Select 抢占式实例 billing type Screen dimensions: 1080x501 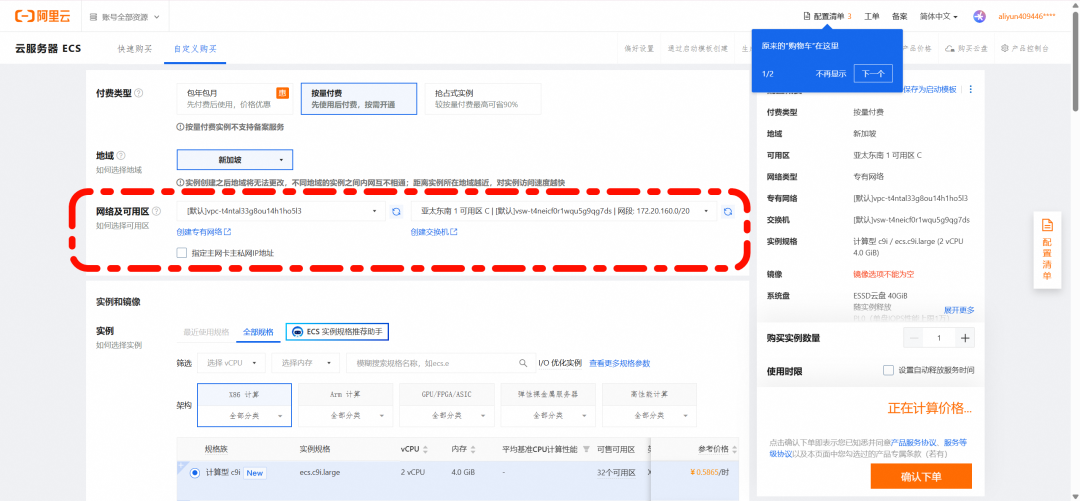(x=483, y=99)
